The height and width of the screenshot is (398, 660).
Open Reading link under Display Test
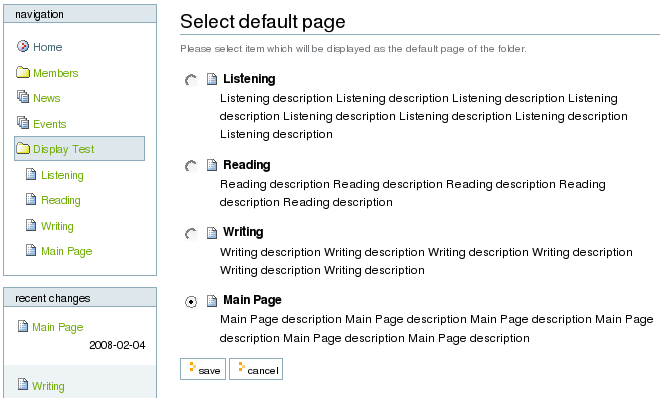tap(61, 200)
